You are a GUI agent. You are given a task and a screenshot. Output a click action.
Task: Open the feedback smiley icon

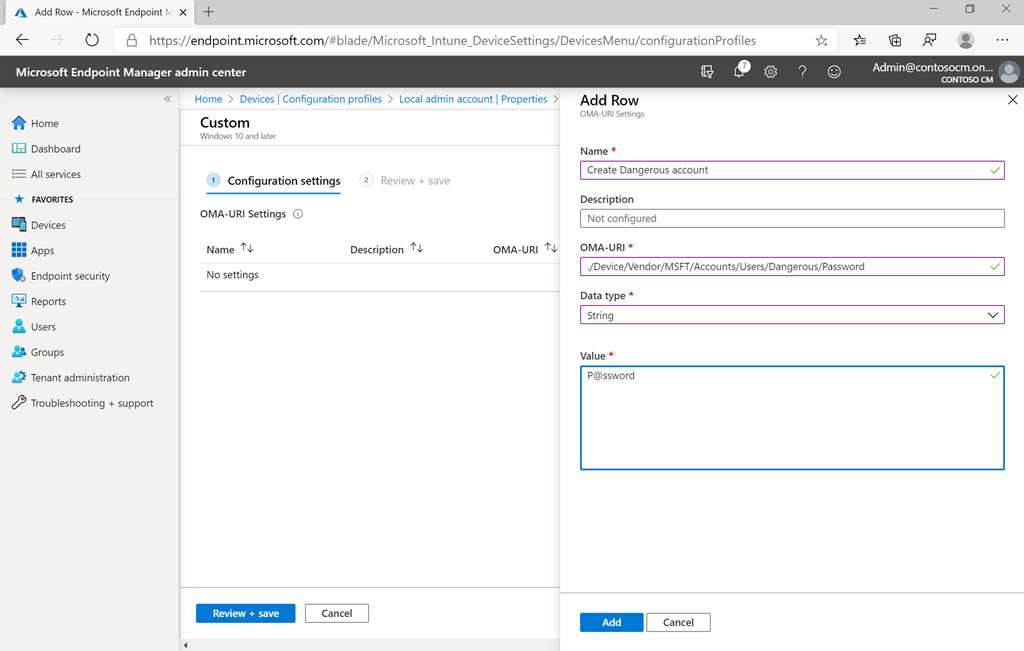tap(834, 72)
